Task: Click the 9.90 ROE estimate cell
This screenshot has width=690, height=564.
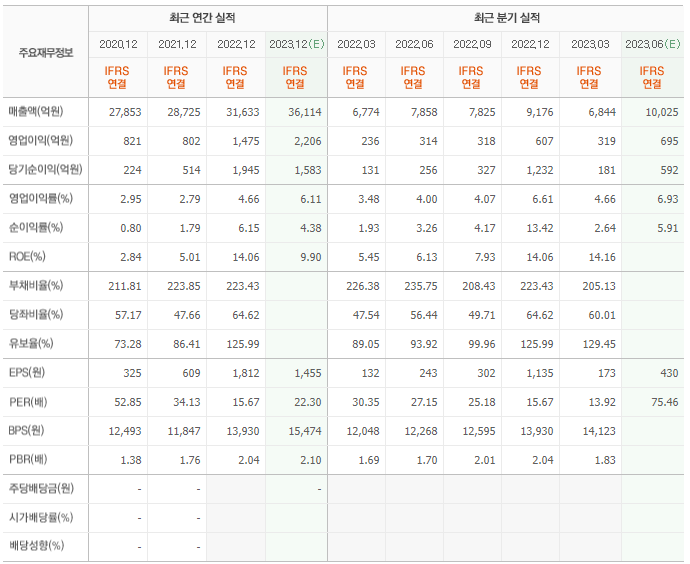Action: click(x=311, y=257)
